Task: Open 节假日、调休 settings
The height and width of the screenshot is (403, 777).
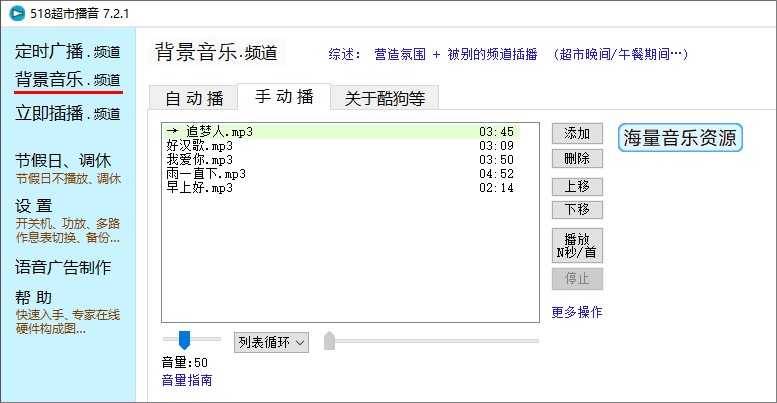Action: (63, 161)
